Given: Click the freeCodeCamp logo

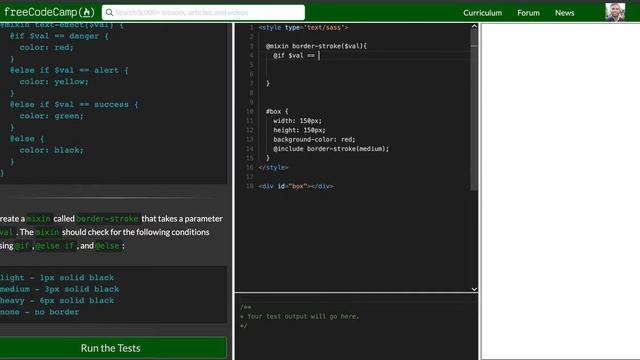Looking at the screenshot, I should click(49, 12).
